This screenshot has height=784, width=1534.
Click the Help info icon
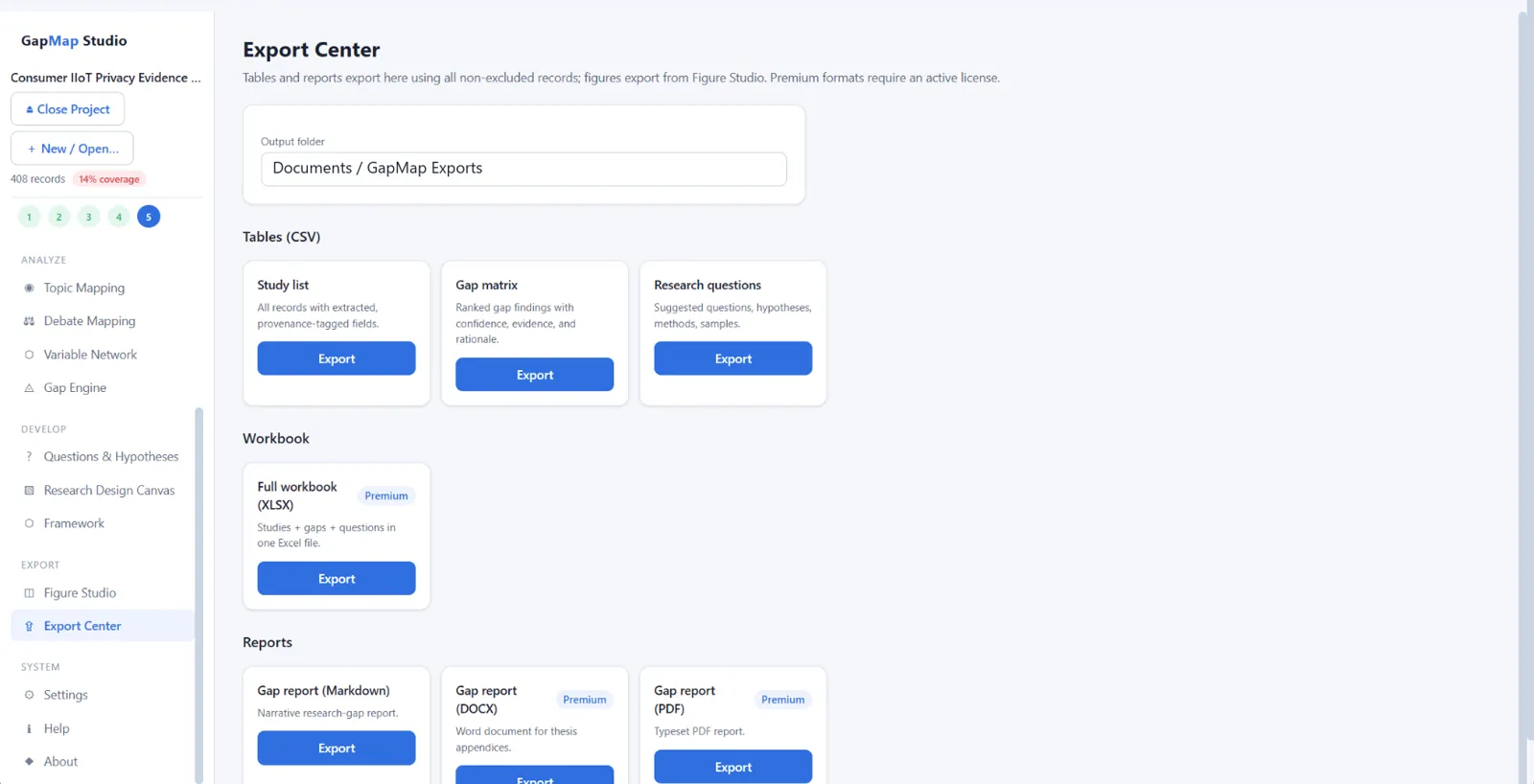29,728
